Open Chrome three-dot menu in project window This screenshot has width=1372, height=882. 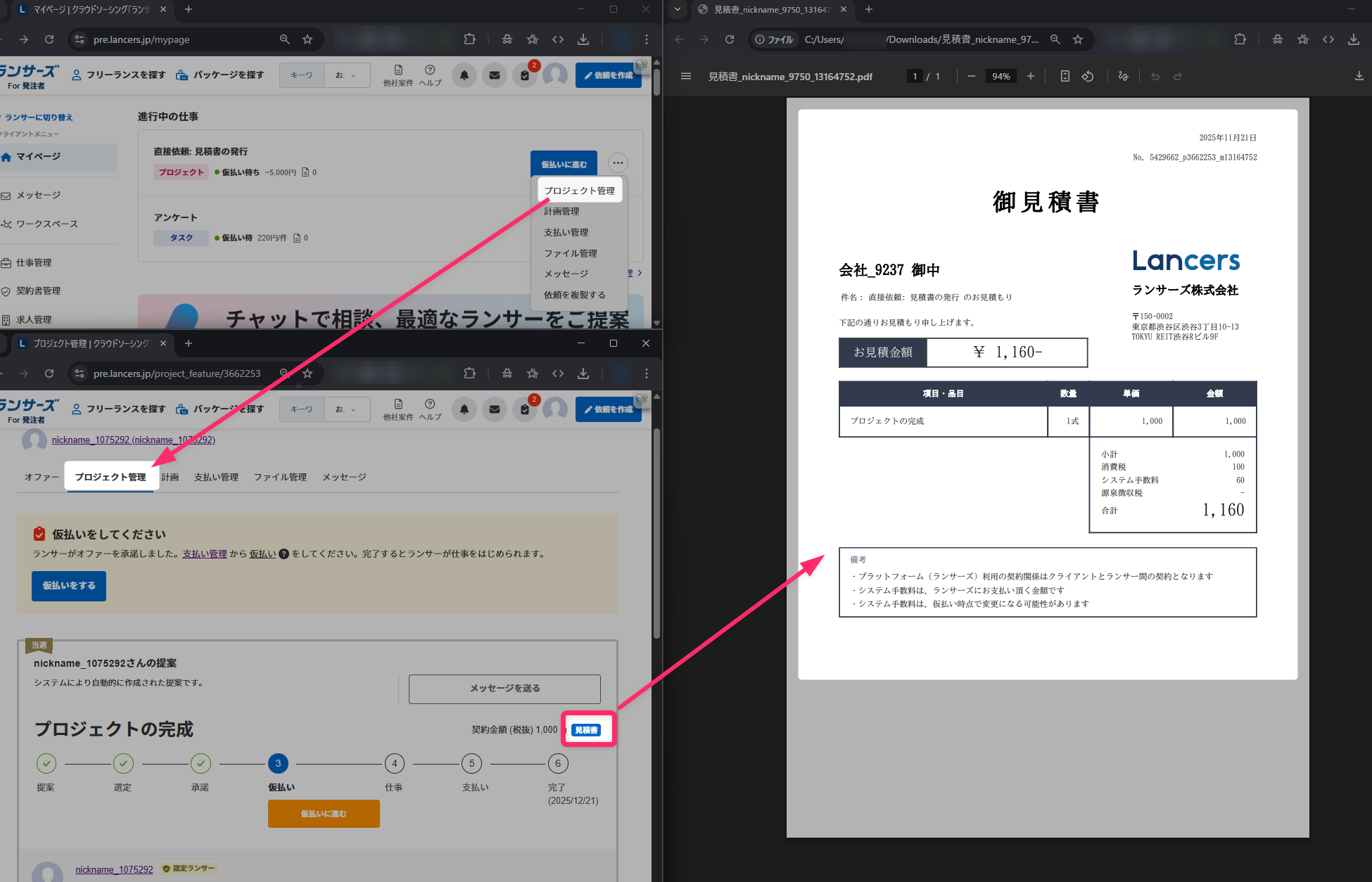pos(646,373)
